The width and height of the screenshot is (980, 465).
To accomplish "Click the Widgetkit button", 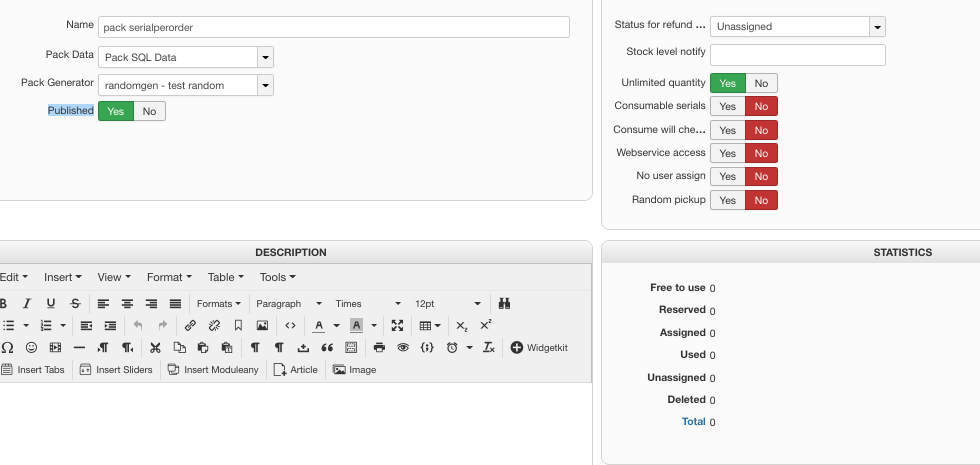I will (540, 347).
